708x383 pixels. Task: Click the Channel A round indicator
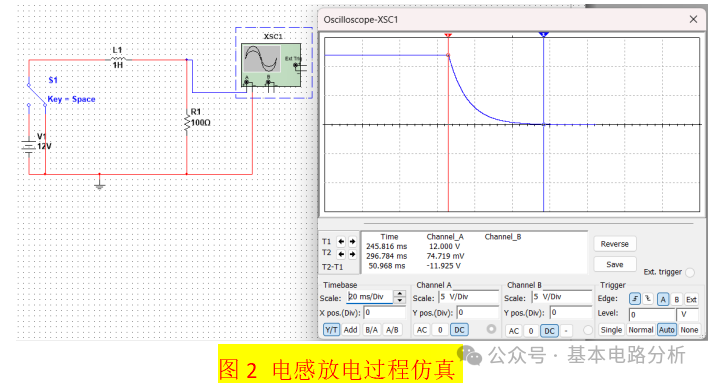pyautogui.click(x=491, y=329)
